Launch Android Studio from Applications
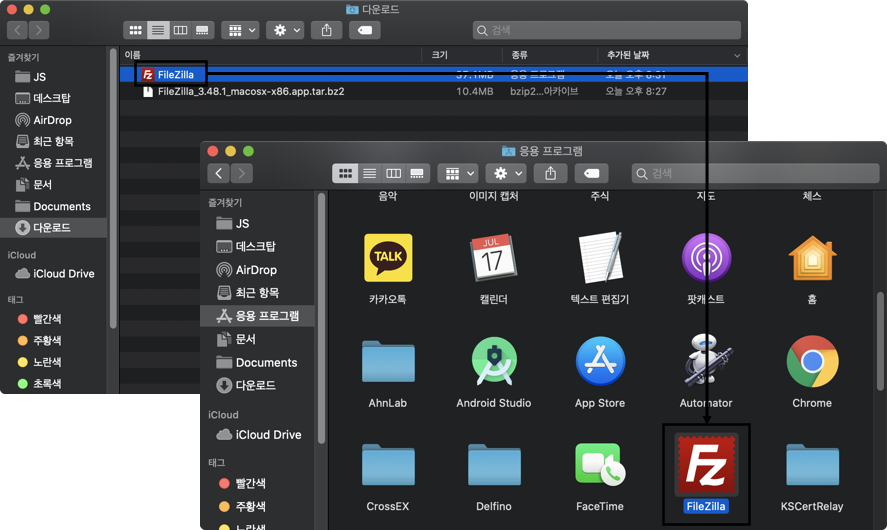Viewport: 887px width, 530px height. pyautogui.click(x=494, y=361)
